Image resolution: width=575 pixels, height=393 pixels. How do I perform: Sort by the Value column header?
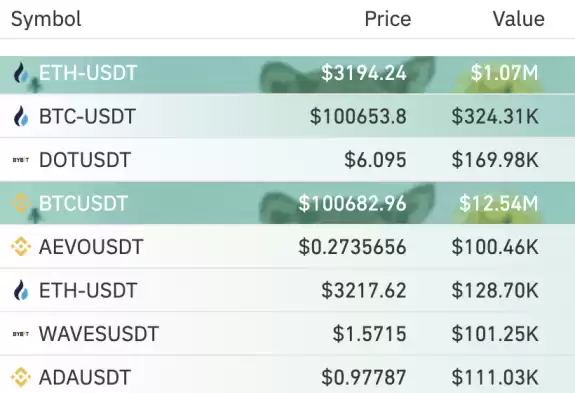tap(519, 19)
